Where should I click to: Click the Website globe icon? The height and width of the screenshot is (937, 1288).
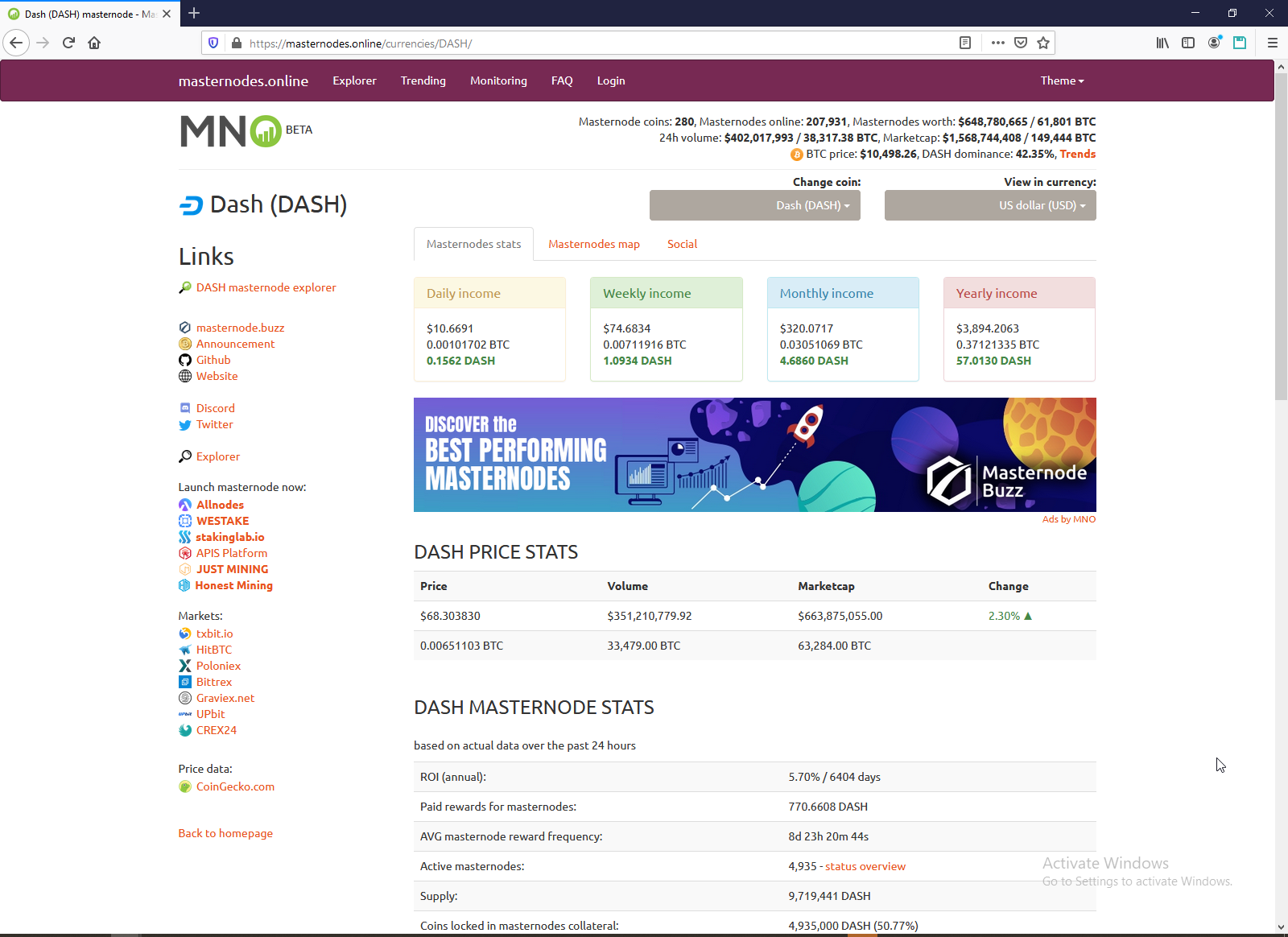(185, 376)
